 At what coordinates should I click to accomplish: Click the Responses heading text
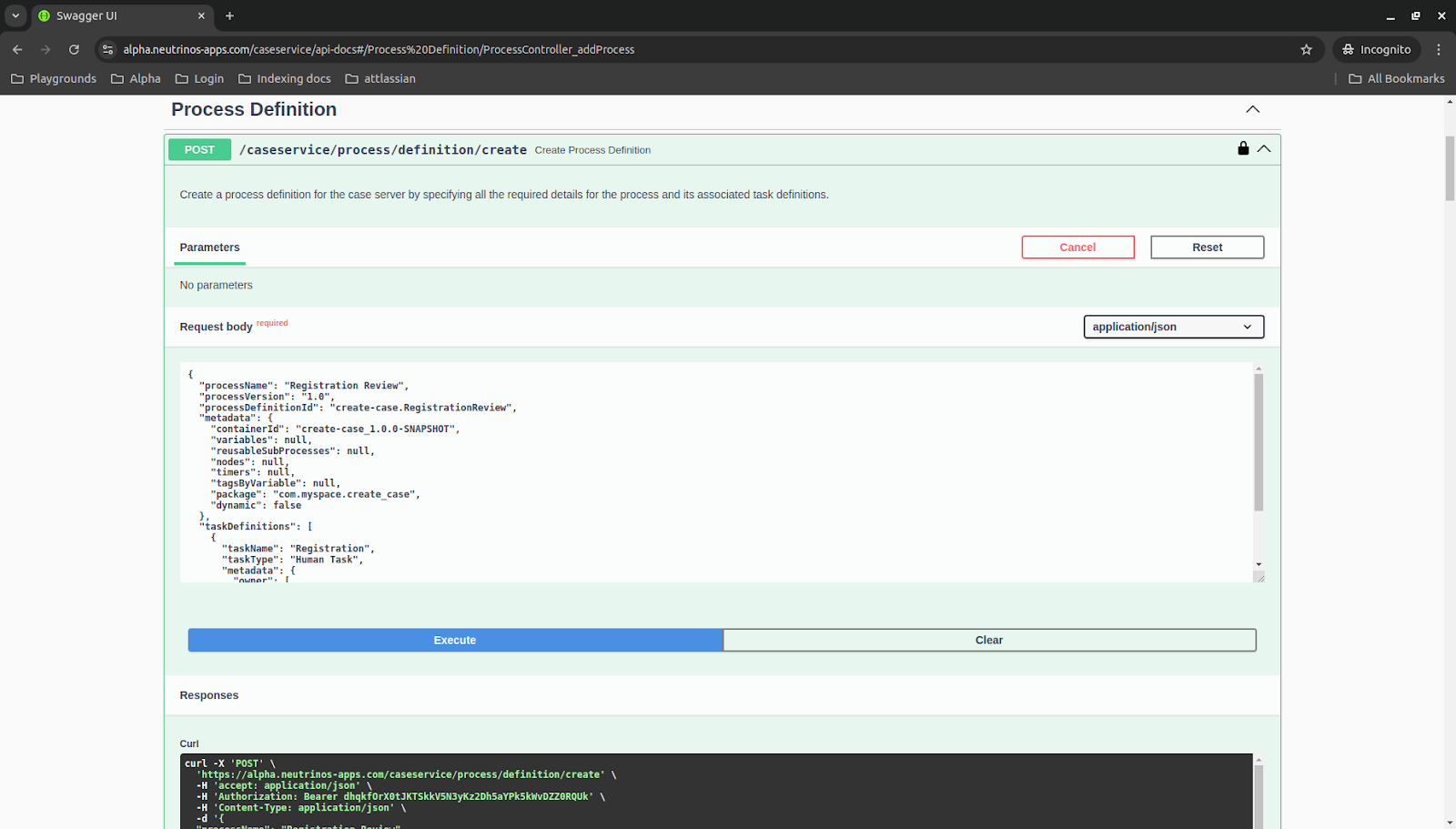point(209,695)
